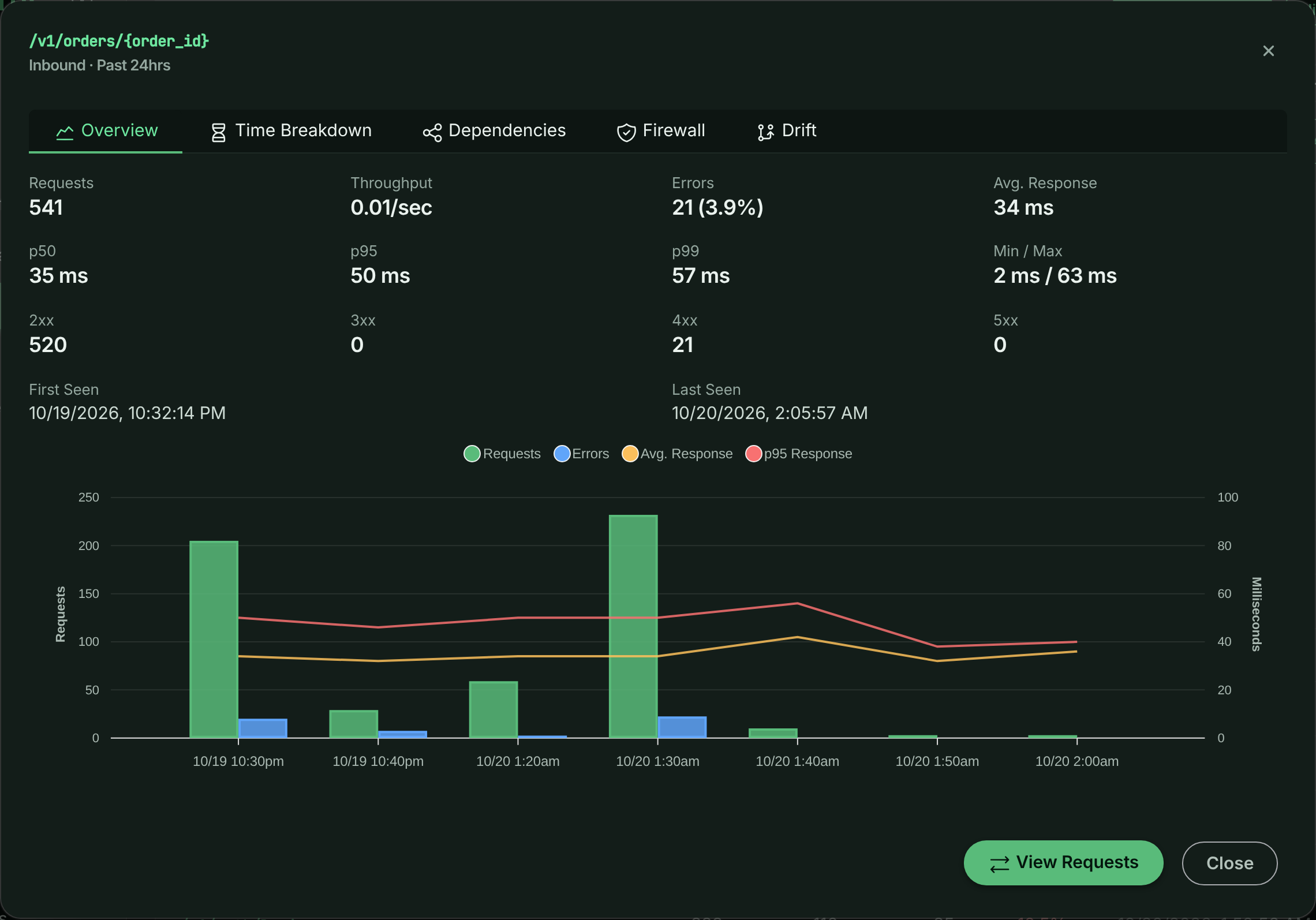This screenshot has height=920, width=1316.
Task: Click the 3xx count 0
Action: click(357, 345)
